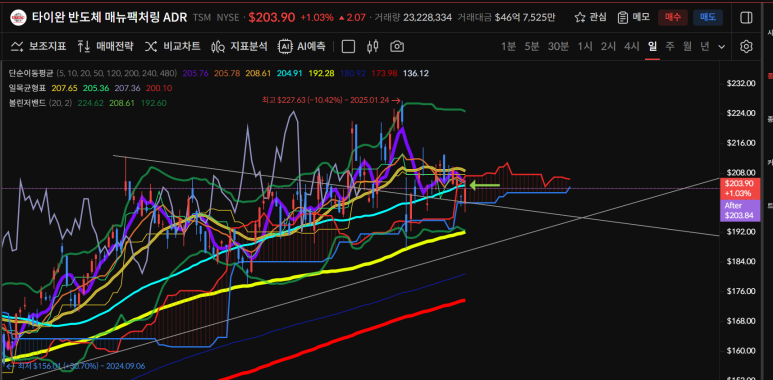The height and width of the screenshot is (380, 773).
Task: Click the moving average 173.98 red value
Action: (385, 73)
